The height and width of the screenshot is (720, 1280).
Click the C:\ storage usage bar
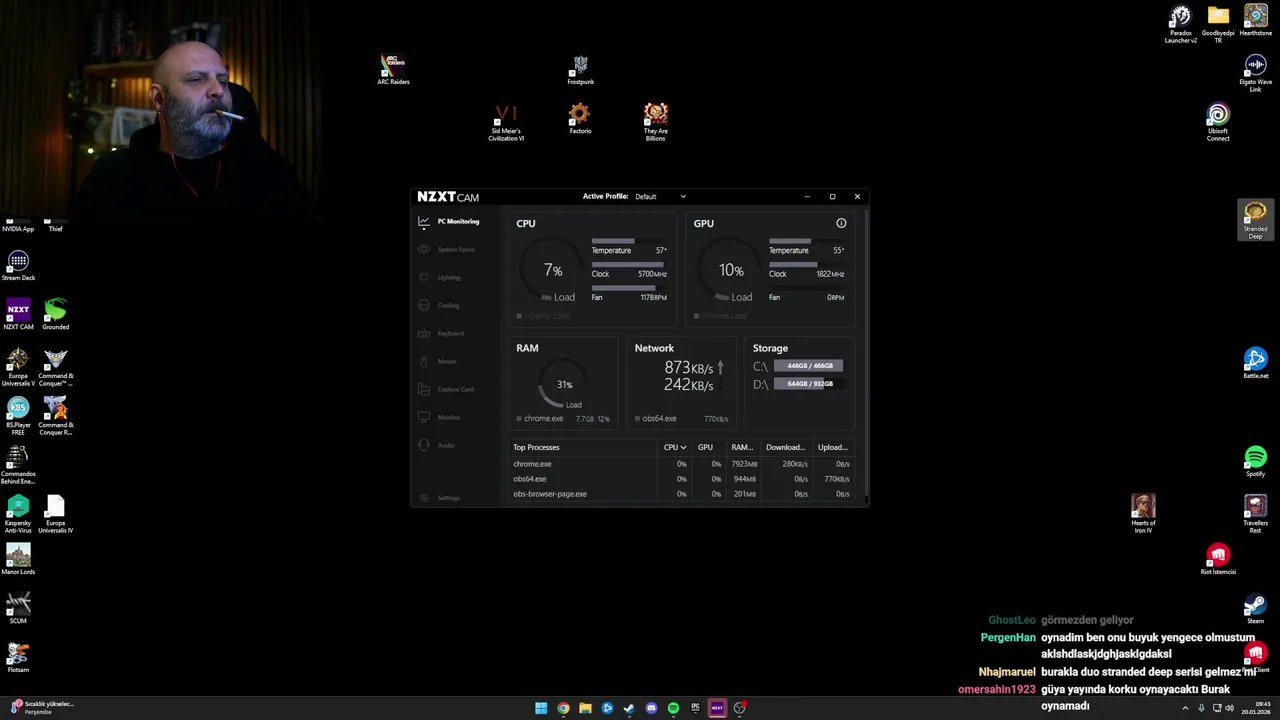808,366
